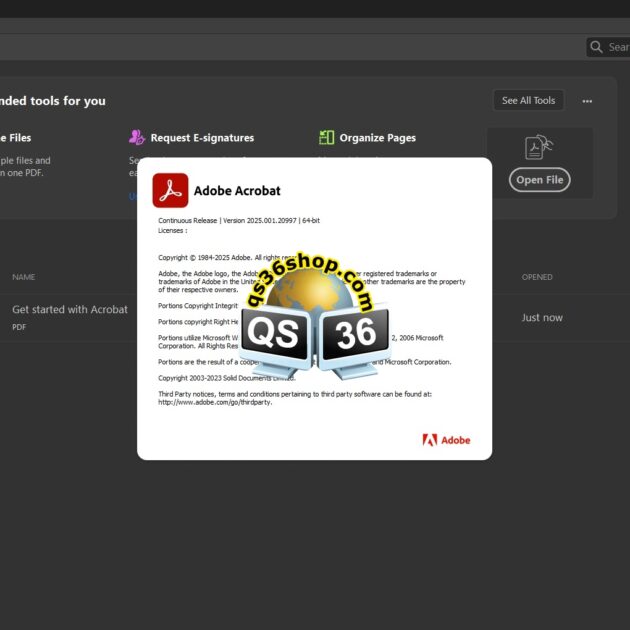Click the search magnifier icon
Screen dimensions: 630x630
[x=596, y=47]
